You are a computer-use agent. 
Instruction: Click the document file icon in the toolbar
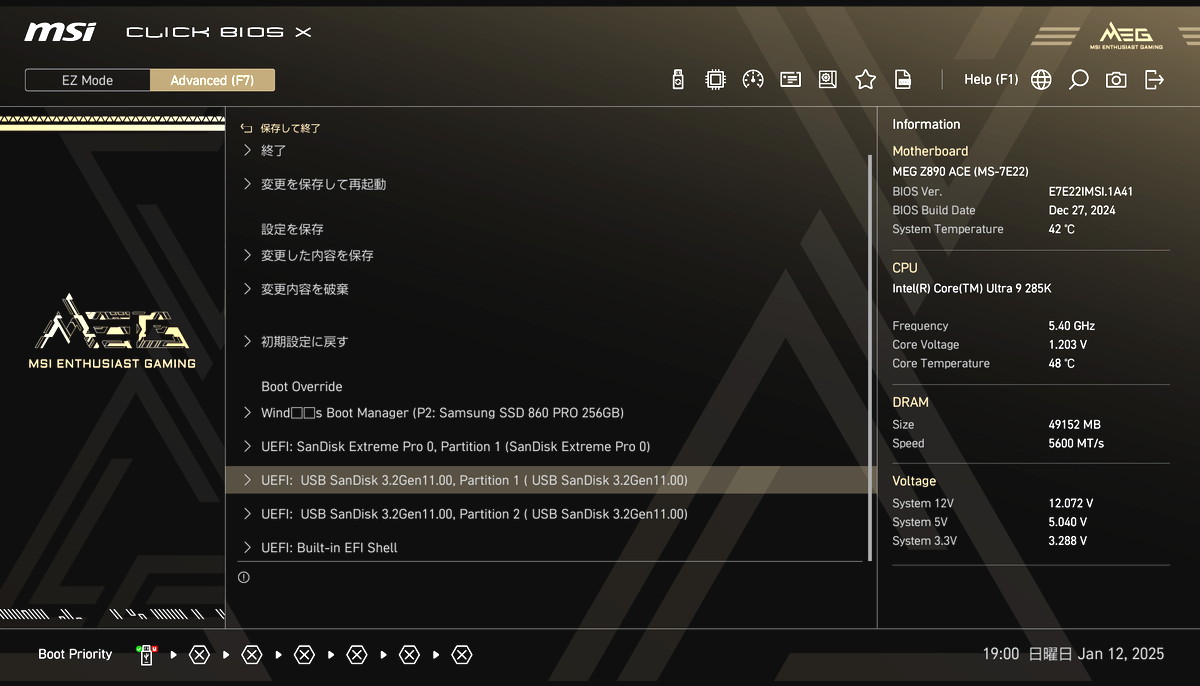tap(903, 80)
